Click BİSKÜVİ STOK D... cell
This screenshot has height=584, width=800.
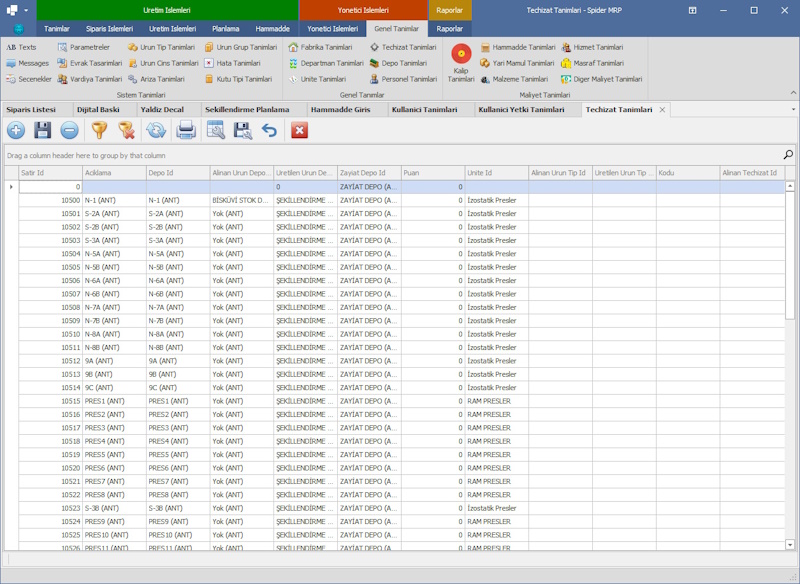(x=241, y=200)
